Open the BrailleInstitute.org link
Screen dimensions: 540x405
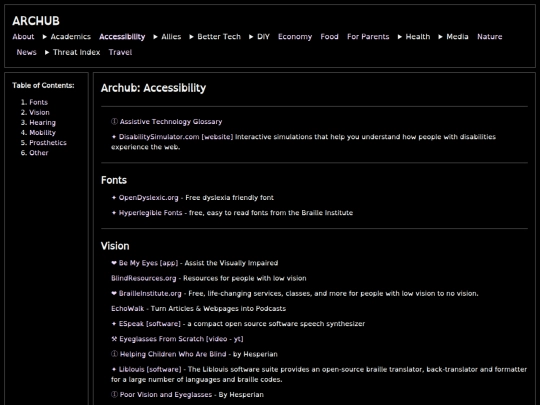coord(150,294)
